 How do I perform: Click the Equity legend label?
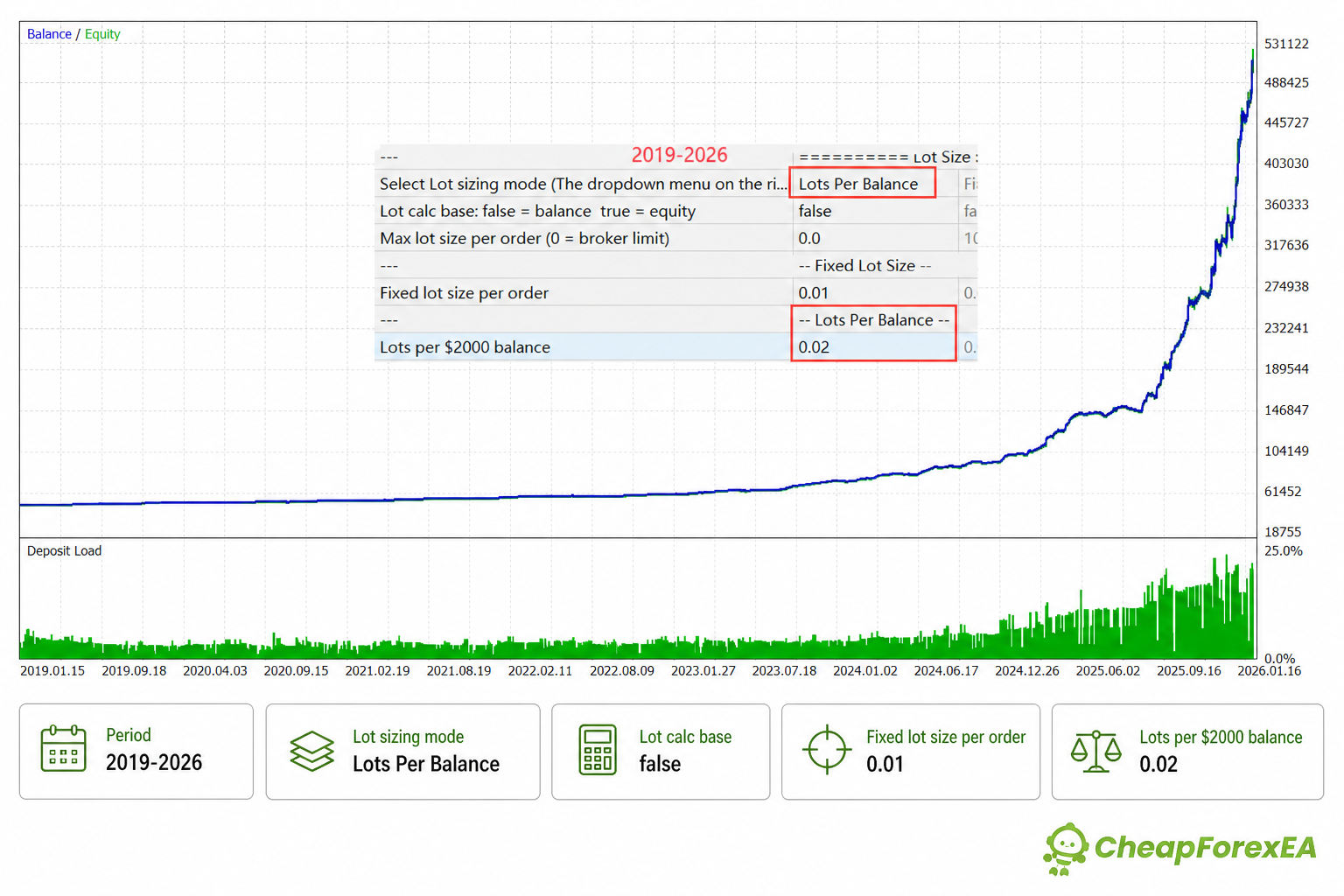[x=102, y=34]
